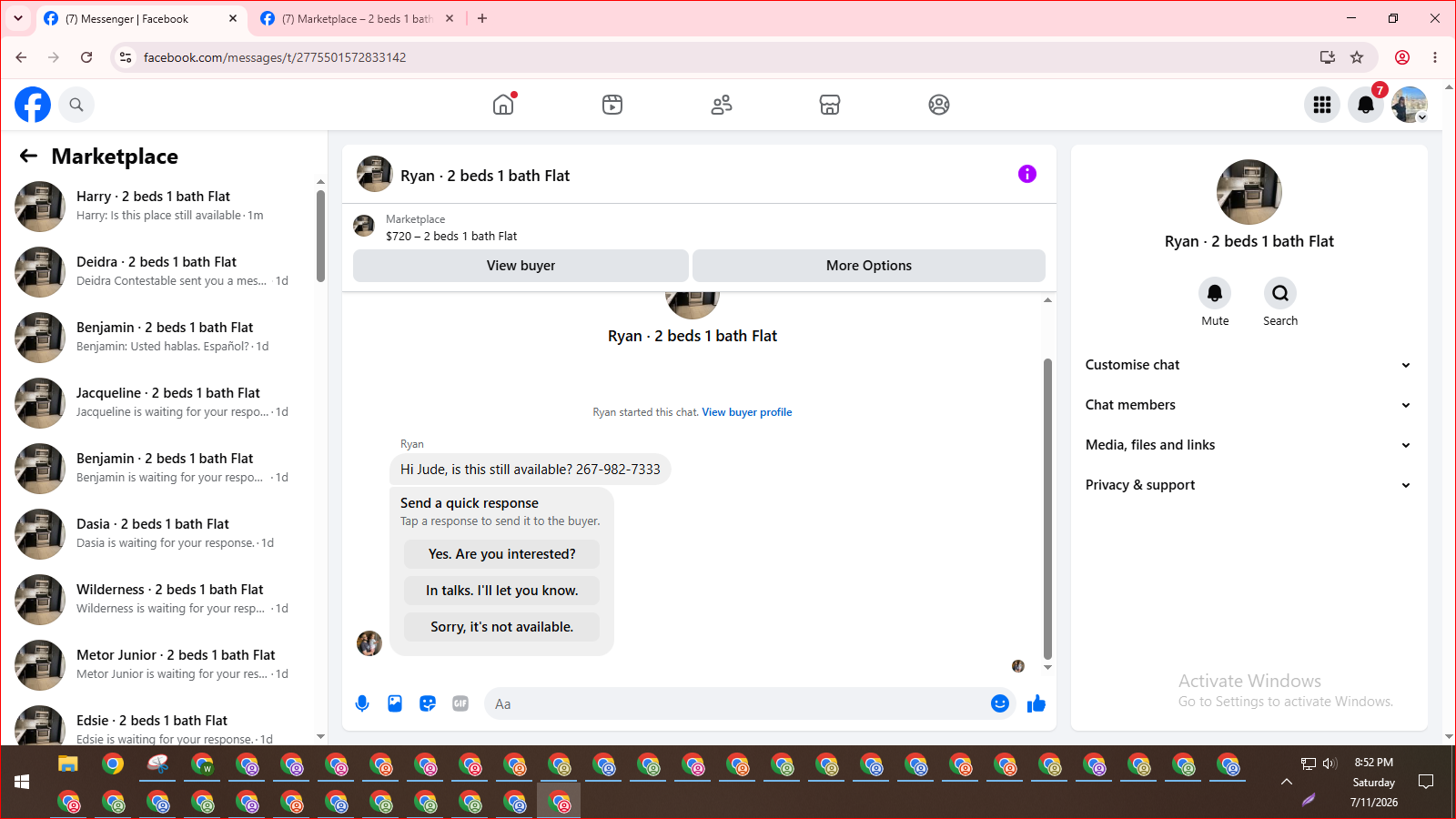The height and width of the screenshot is (819, 1456).
Task: Open the Windows Start button
Action: 22,782
